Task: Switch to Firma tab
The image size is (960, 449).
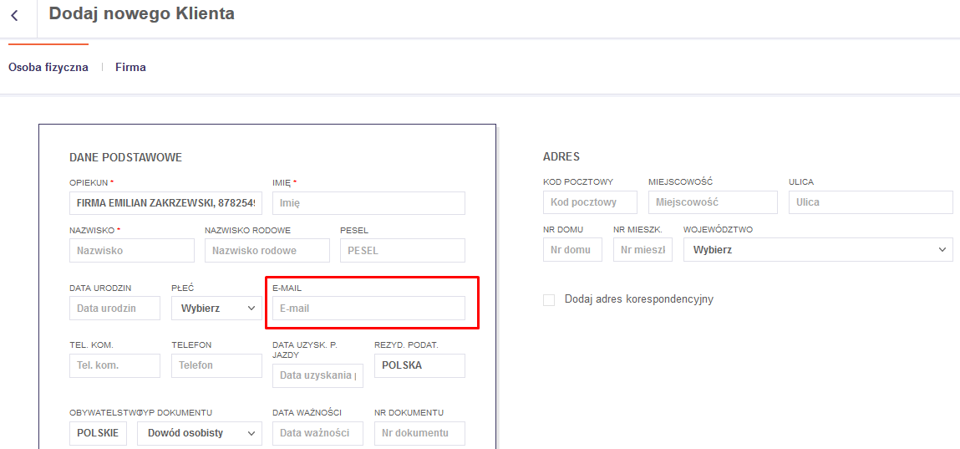Action: pyautogui.click(x=130, y=67)
